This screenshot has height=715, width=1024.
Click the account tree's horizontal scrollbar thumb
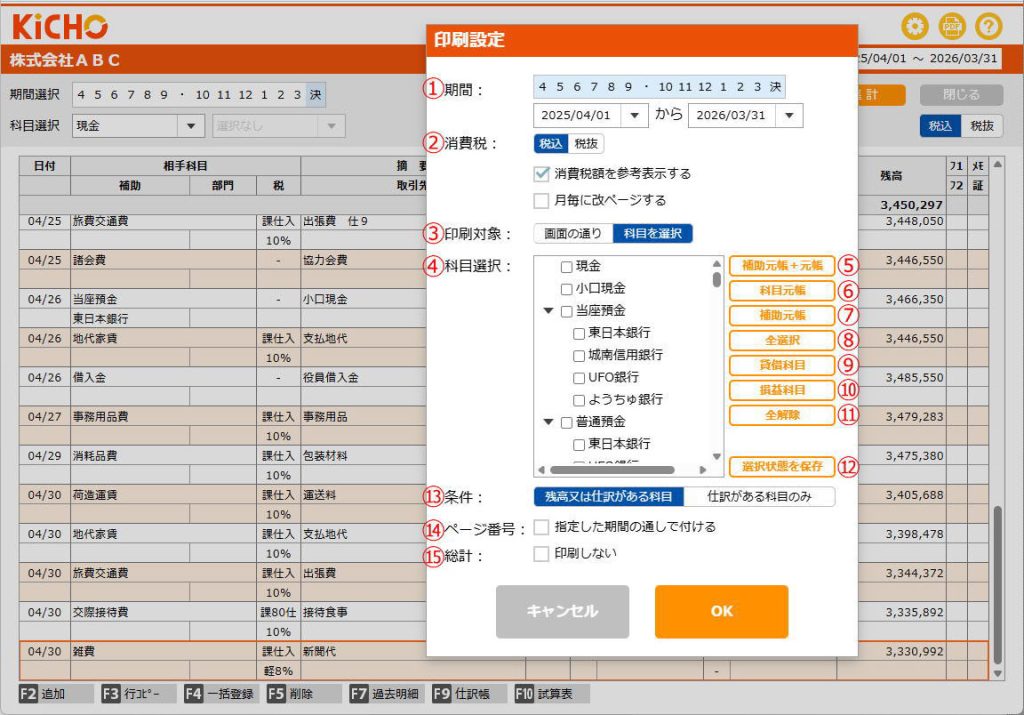(612, 469)
